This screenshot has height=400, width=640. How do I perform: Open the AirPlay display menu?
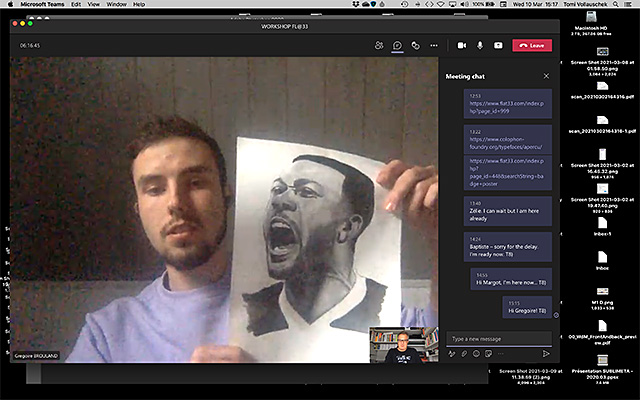tap(453, 4)
